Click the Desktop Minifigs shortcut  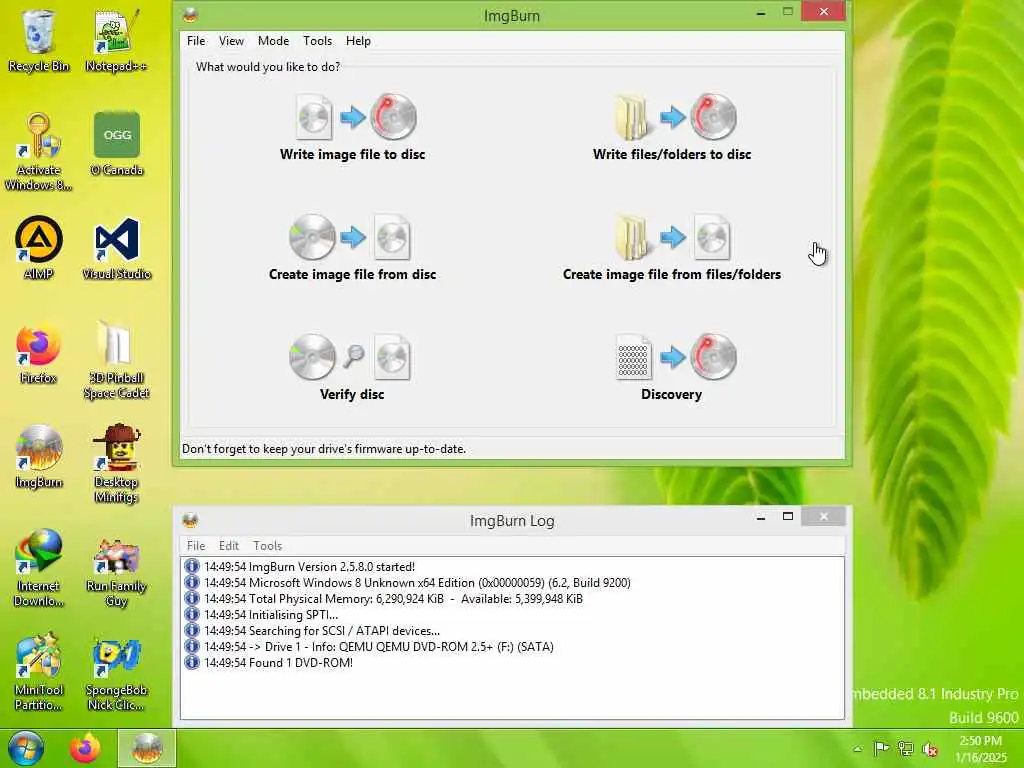[x=116, y=464]
